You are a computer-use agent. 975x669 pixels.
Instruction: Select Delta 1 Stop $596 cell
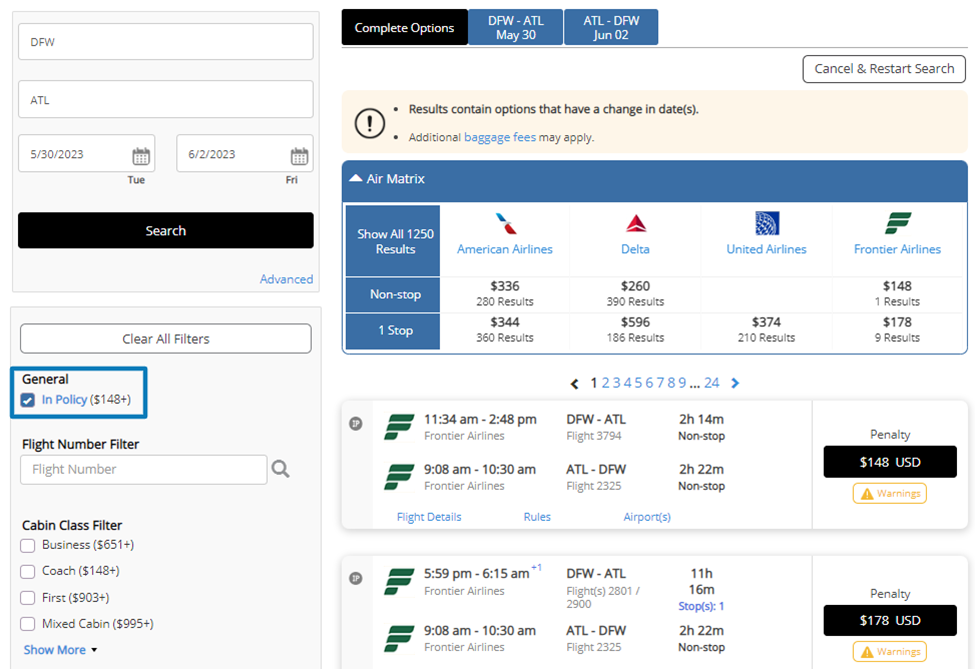coord(635,330)
